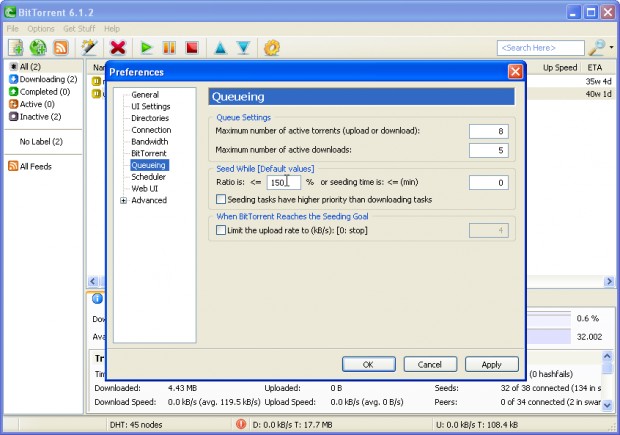Open the search engine dropdown arrow
The height and width of the screenshot is (435, 620).
pyautogui.click(x=611, y=47)
